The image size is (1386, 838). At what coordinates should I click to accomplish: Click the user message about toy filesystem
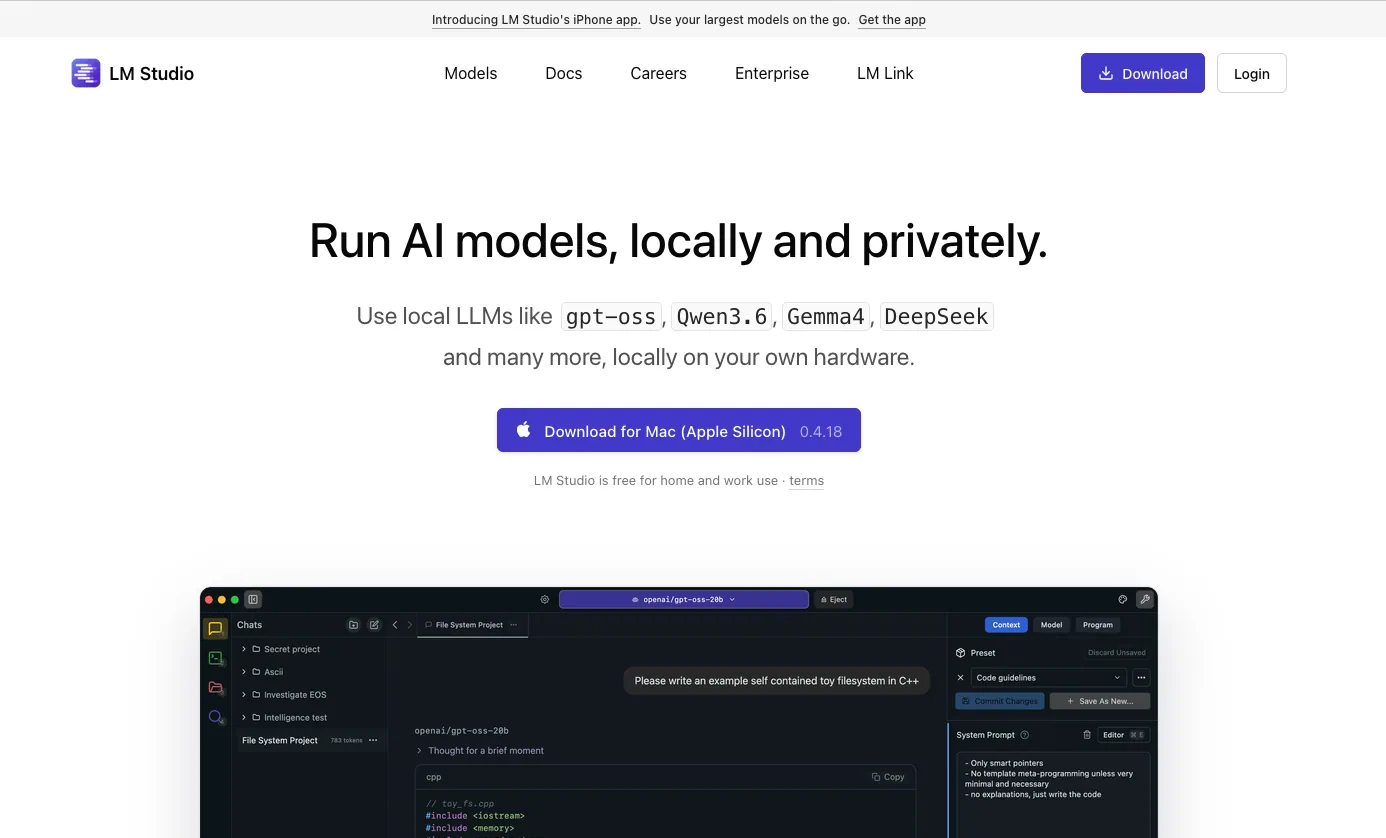776,681
